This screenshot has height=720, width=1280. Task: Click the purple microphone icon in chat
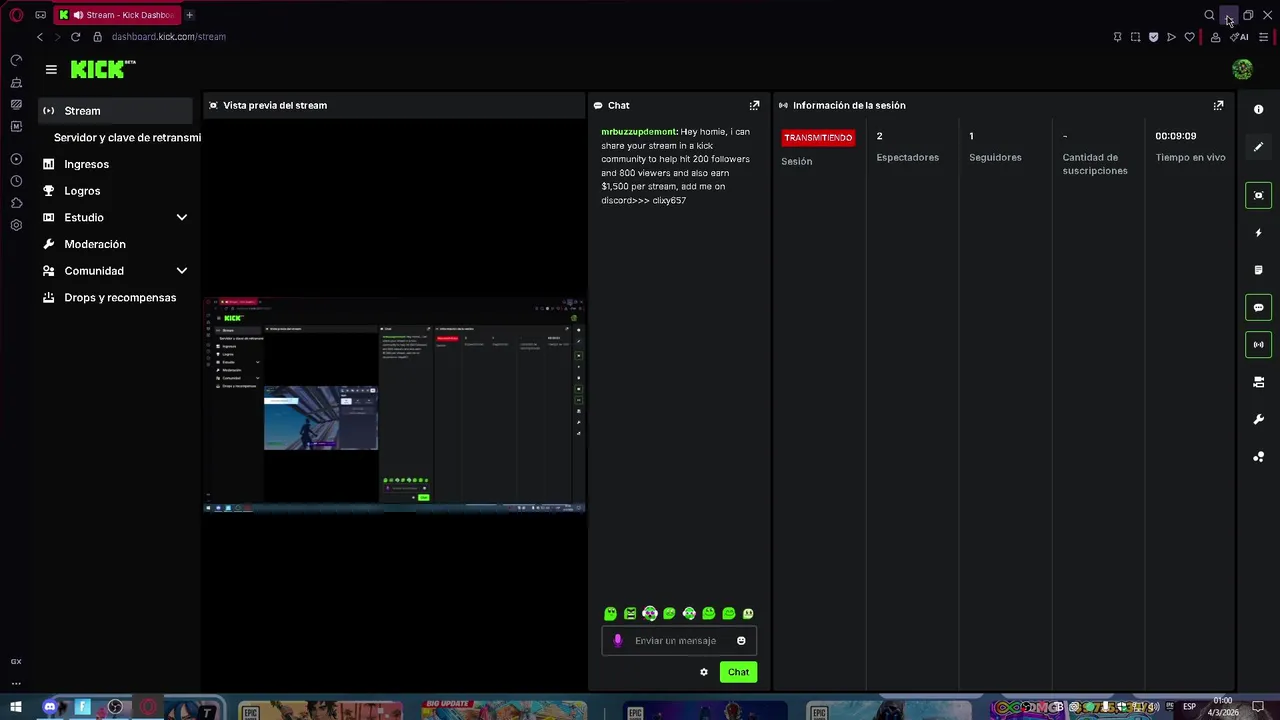click(617, 641)
